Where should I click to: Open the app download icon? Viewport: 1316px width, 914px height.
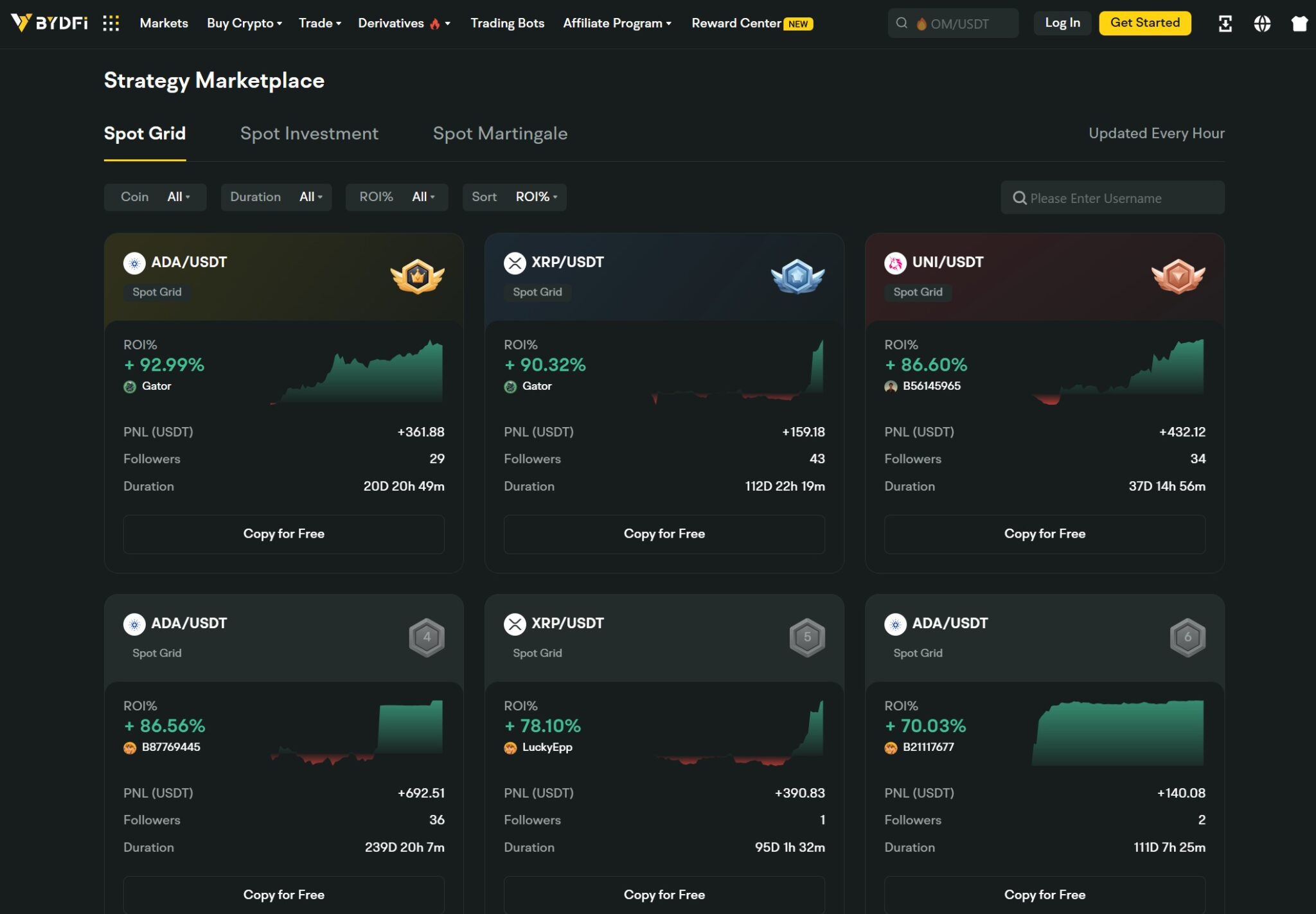(x=1225, y=24)
